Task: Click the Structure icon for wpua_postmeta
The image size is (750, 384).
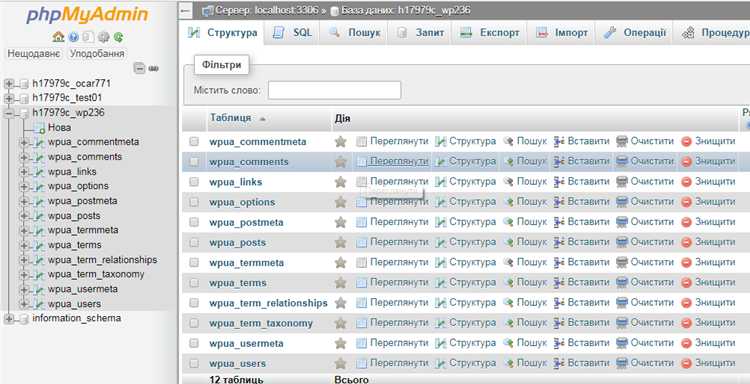Action: pyautogui.click(x=441, y=222)
